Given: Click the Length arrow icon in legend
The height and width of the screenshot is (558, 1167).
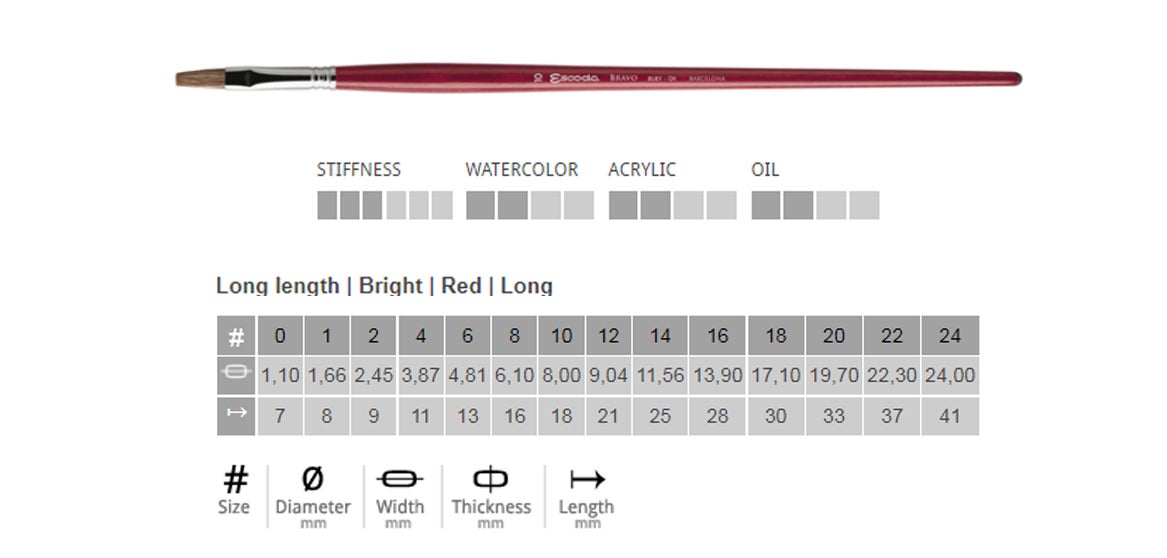Looking at the screenshot, I should (x=586, y=480).
